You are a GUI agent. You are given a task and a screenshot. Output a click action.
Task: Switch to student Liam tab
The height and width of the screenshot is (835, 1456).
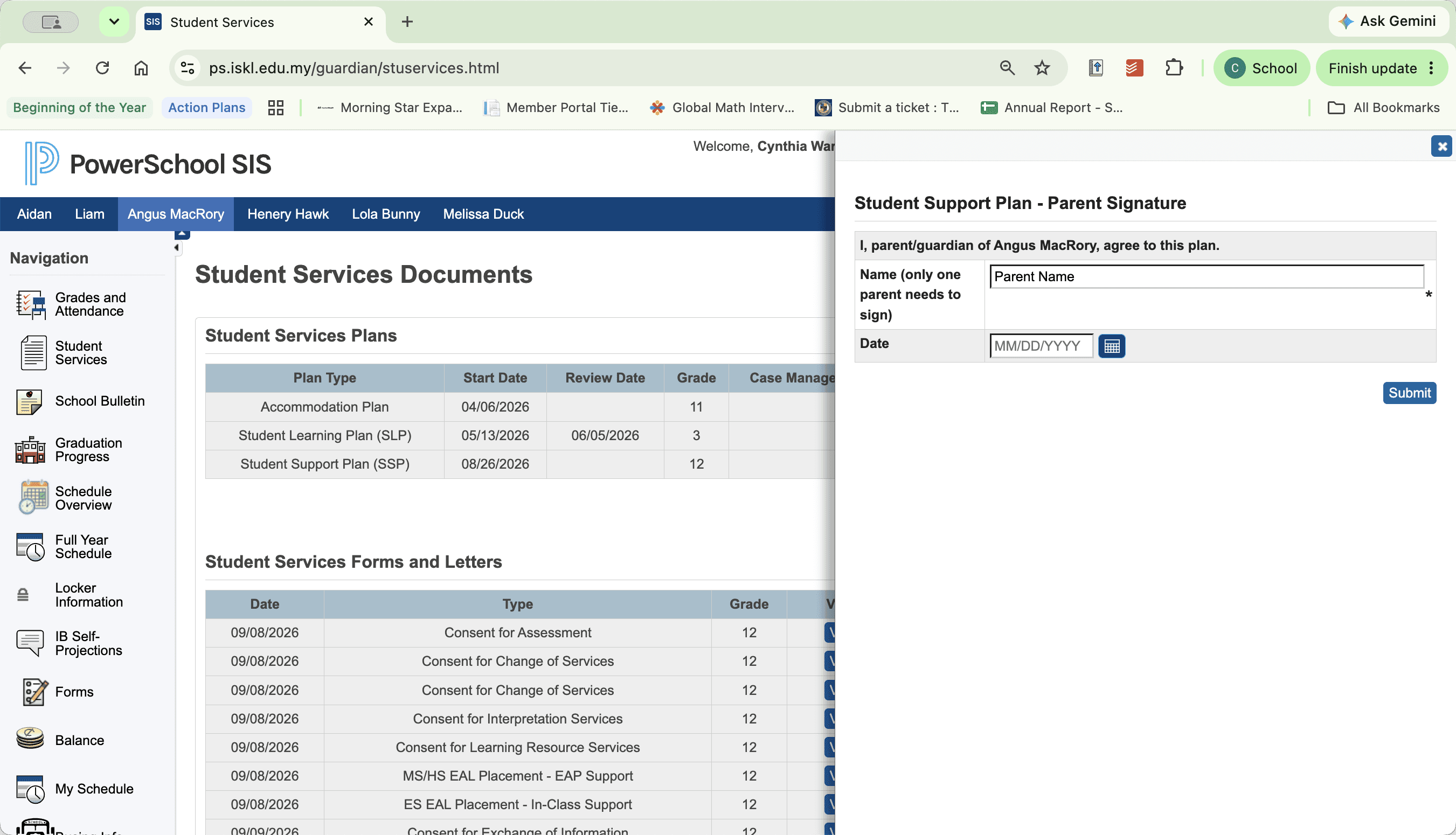point(89,214)
